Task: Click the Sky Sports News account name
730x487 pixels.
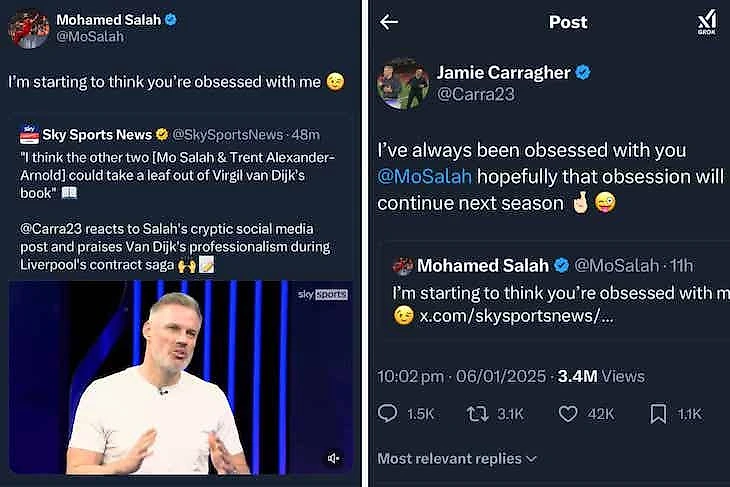Action: point(96,134)
